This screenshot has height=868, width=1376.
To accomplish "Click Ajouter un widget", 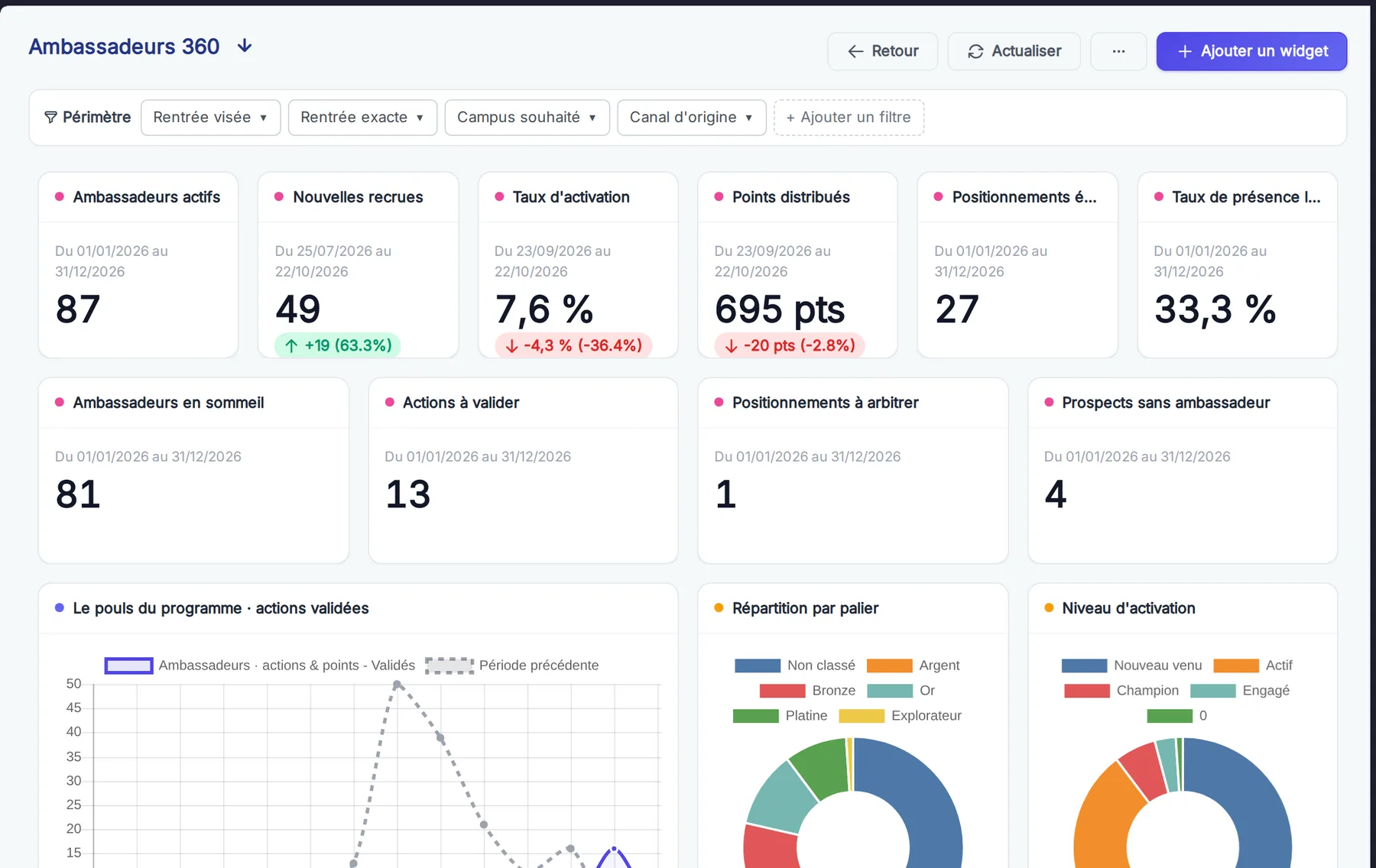I will click(x=1251, y=51).
